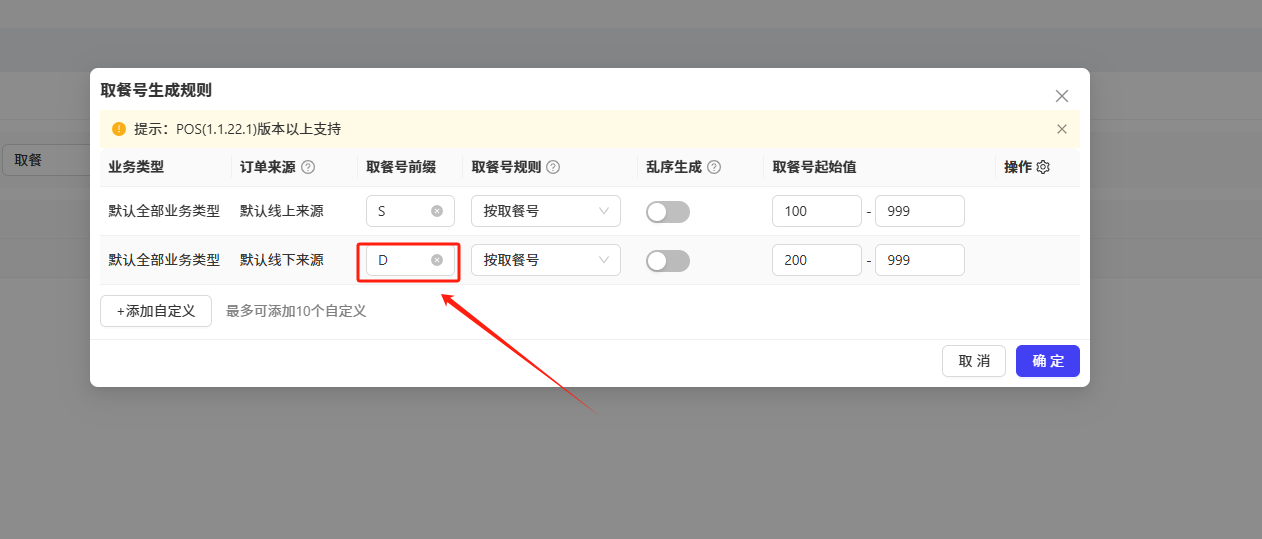Viewport: 1262px width, 539px height.
Task: Open the 操作 column settings gear
Action: pyautogui.click(x=1043, y=167)
